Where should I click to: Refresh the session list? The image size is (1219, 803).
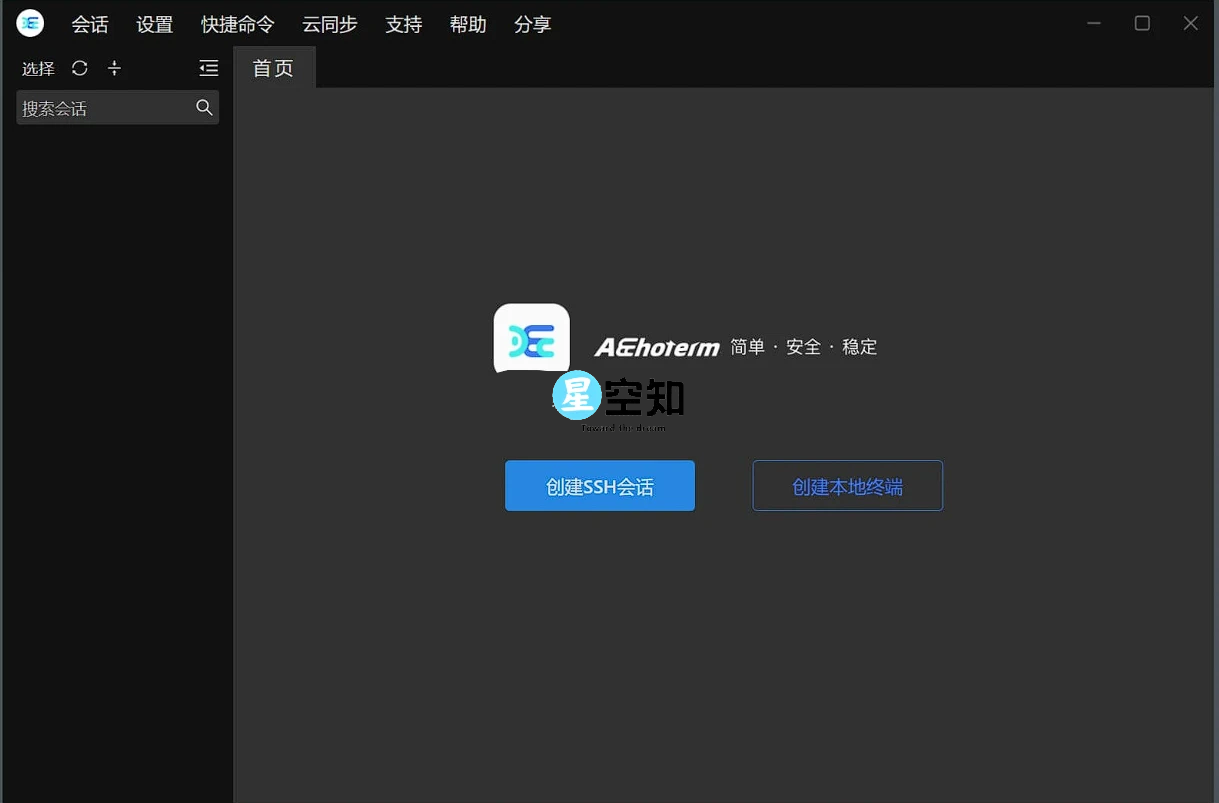pyautogui.click(x=79, y=68)
